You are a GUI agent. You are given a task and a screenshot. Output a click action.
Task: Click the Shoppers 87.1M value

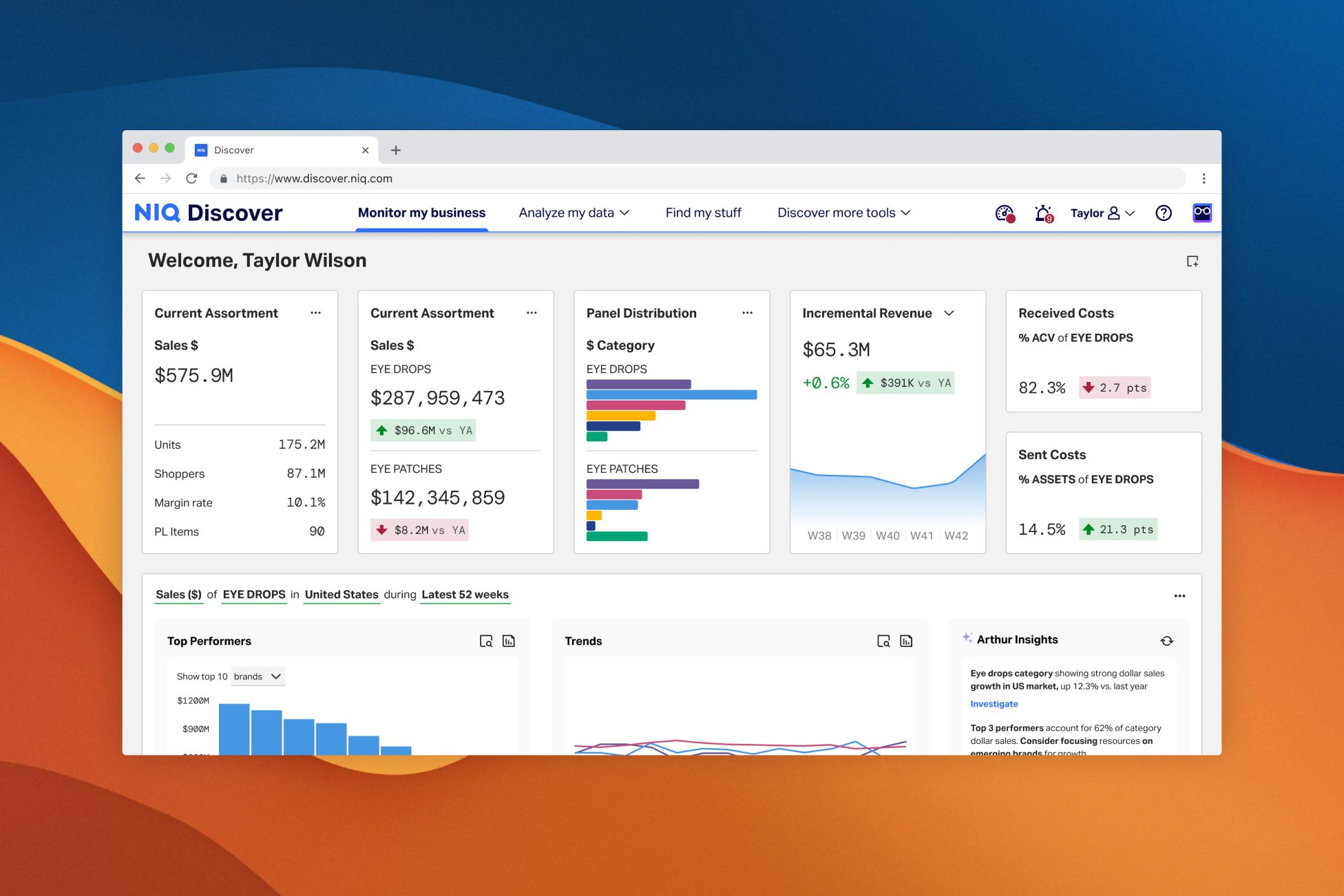click(306, 473)
